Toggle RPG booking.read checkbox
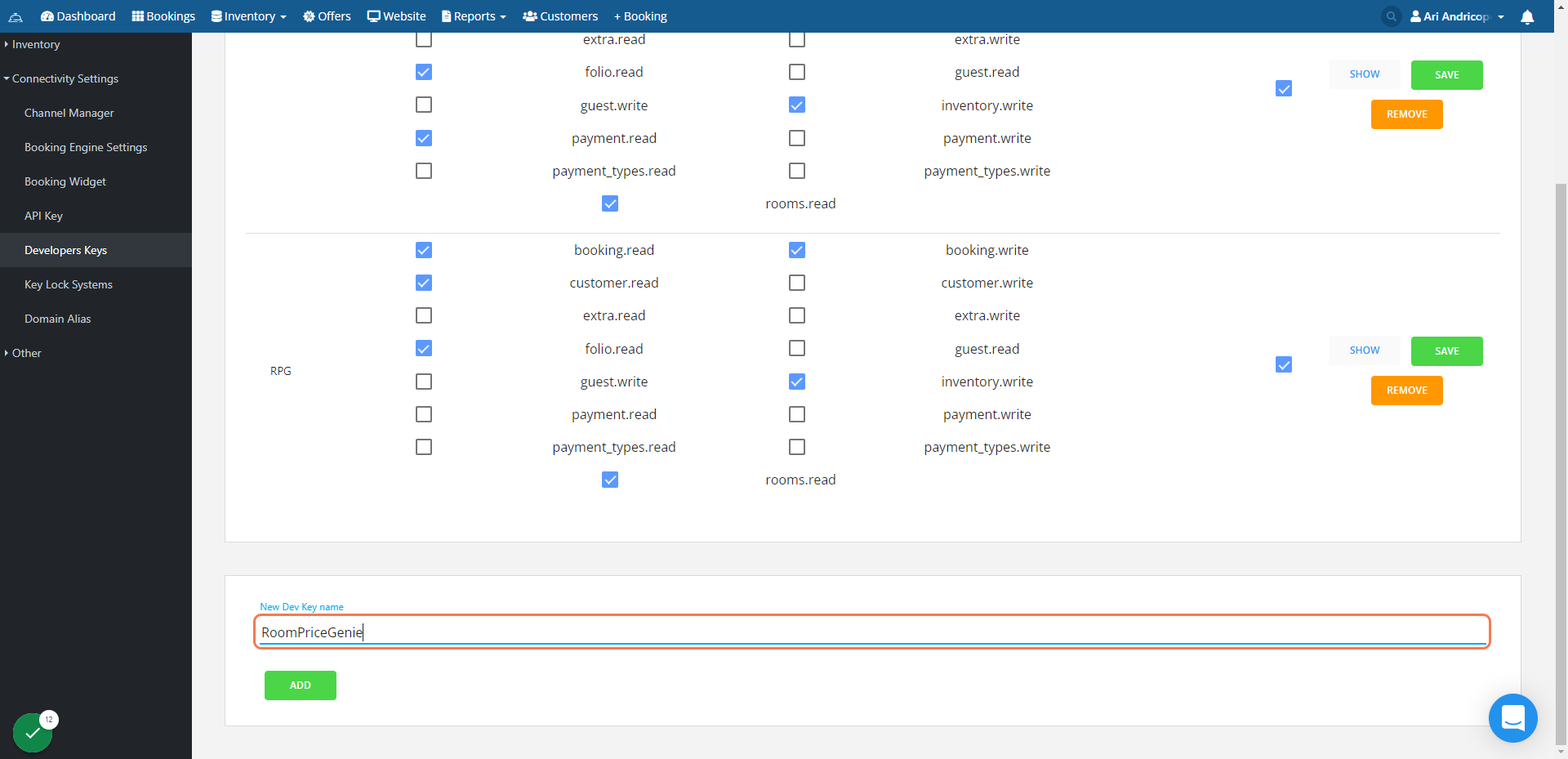Image resolution: width=1568 pixels, height=759 pixels. tap(424, 250)
